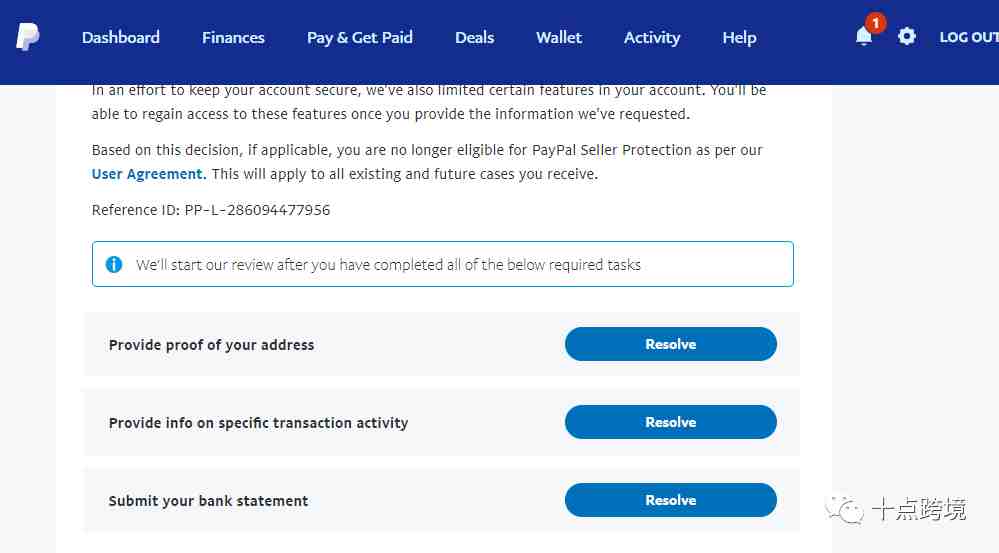The width and height of the screenshot is (999, 553).
Task: Click the PayPal logo icon
Action: tap(27, 36)
